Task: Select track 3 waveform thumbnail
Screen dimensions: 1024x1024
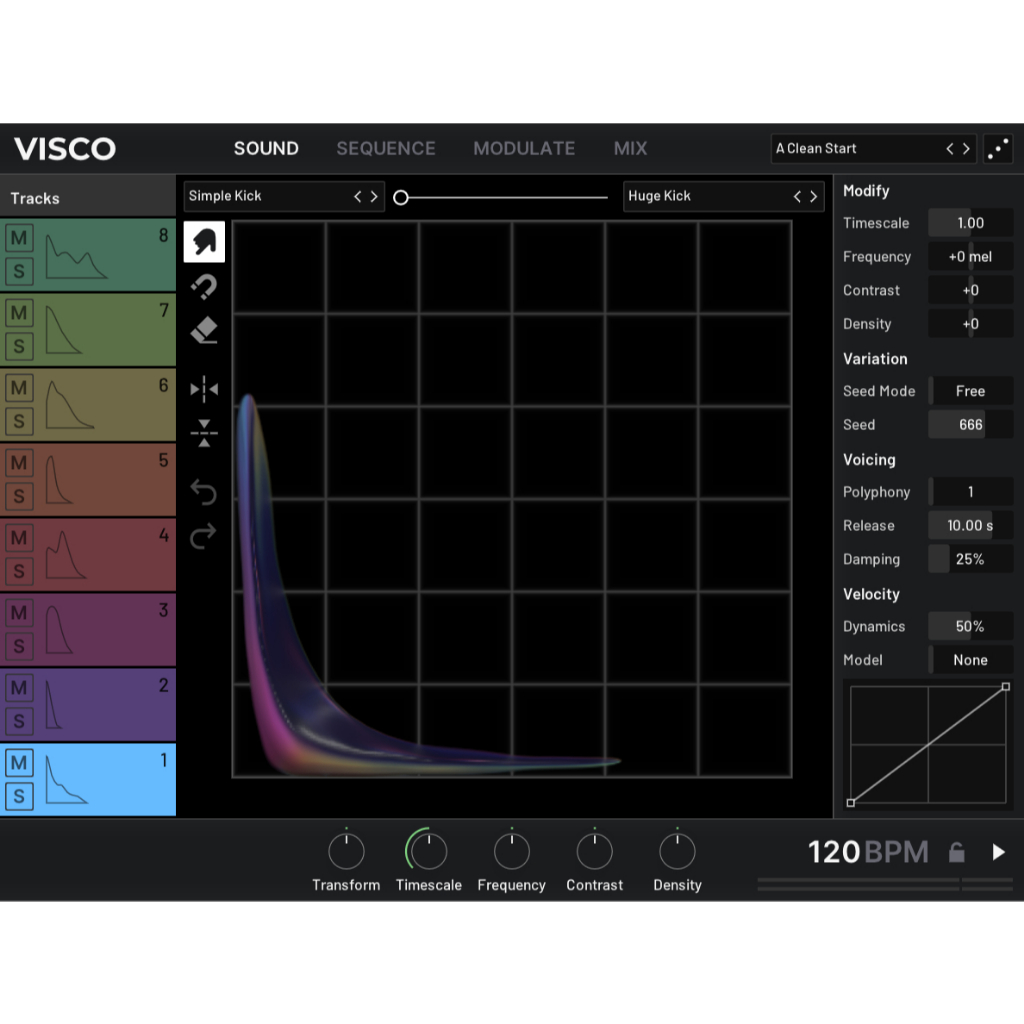Action: click(x=58, y=630)
